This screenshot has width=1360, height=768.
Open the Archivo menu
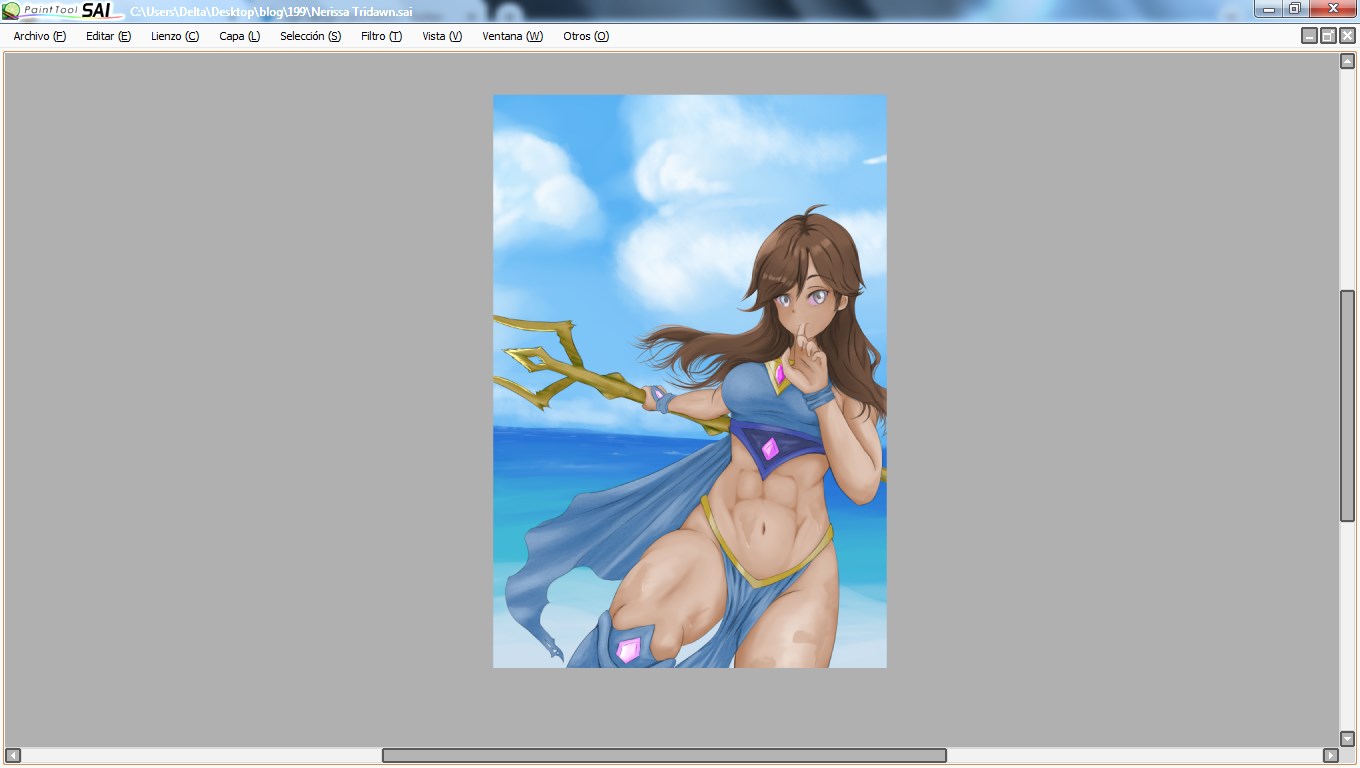tap(40, 36)
